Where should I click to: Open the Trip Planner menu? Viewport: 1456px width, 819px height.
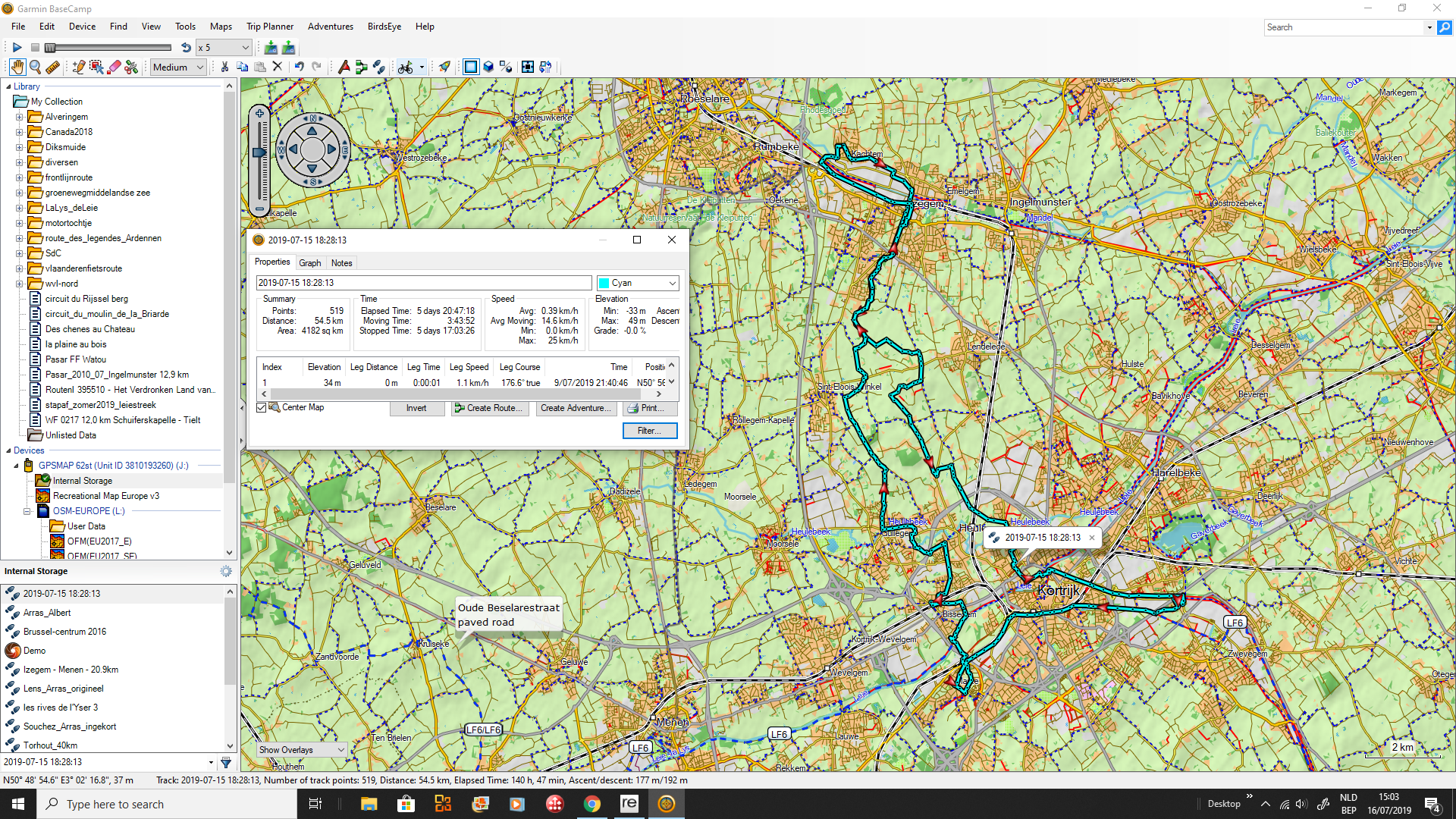pyautogui.click(x=270, y=27)
